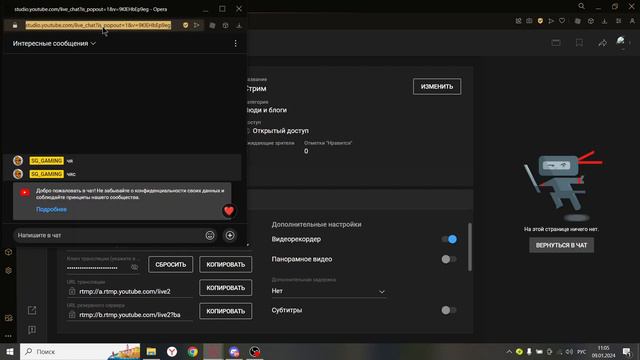Expand the Интересные сообщения chat filter dropdown
The image size is (640, 360).
coord(54,43)
